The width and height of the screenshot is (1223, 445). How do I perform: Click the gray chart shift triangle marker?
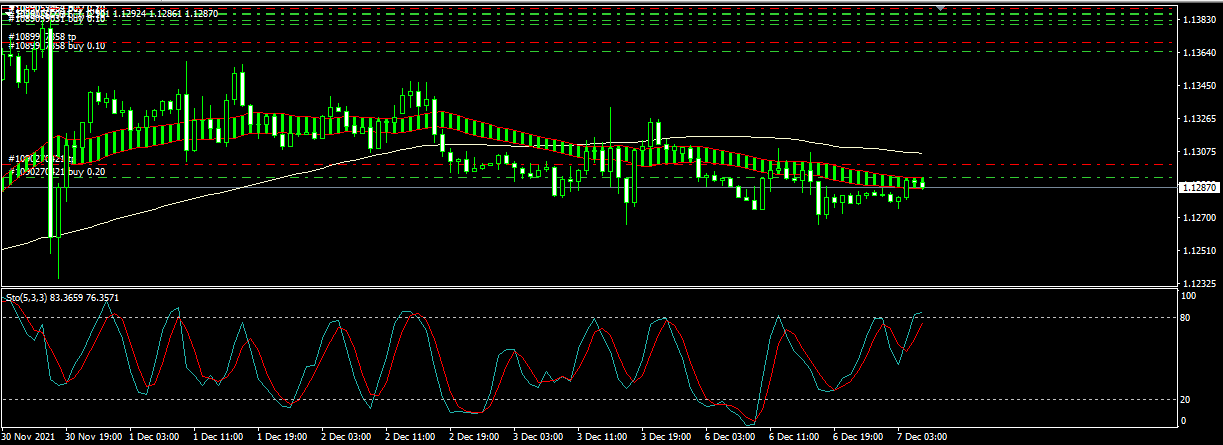tap(940, 6)
